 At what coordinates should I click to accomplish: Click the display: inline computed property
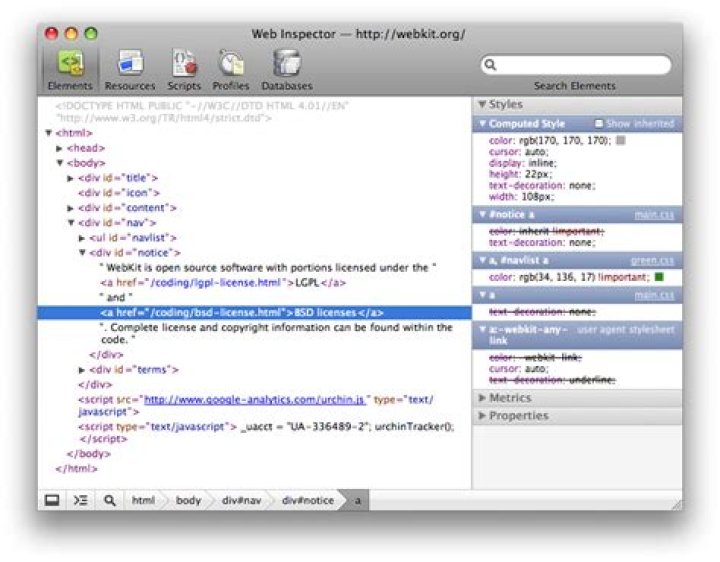click(x=523, y=163)
